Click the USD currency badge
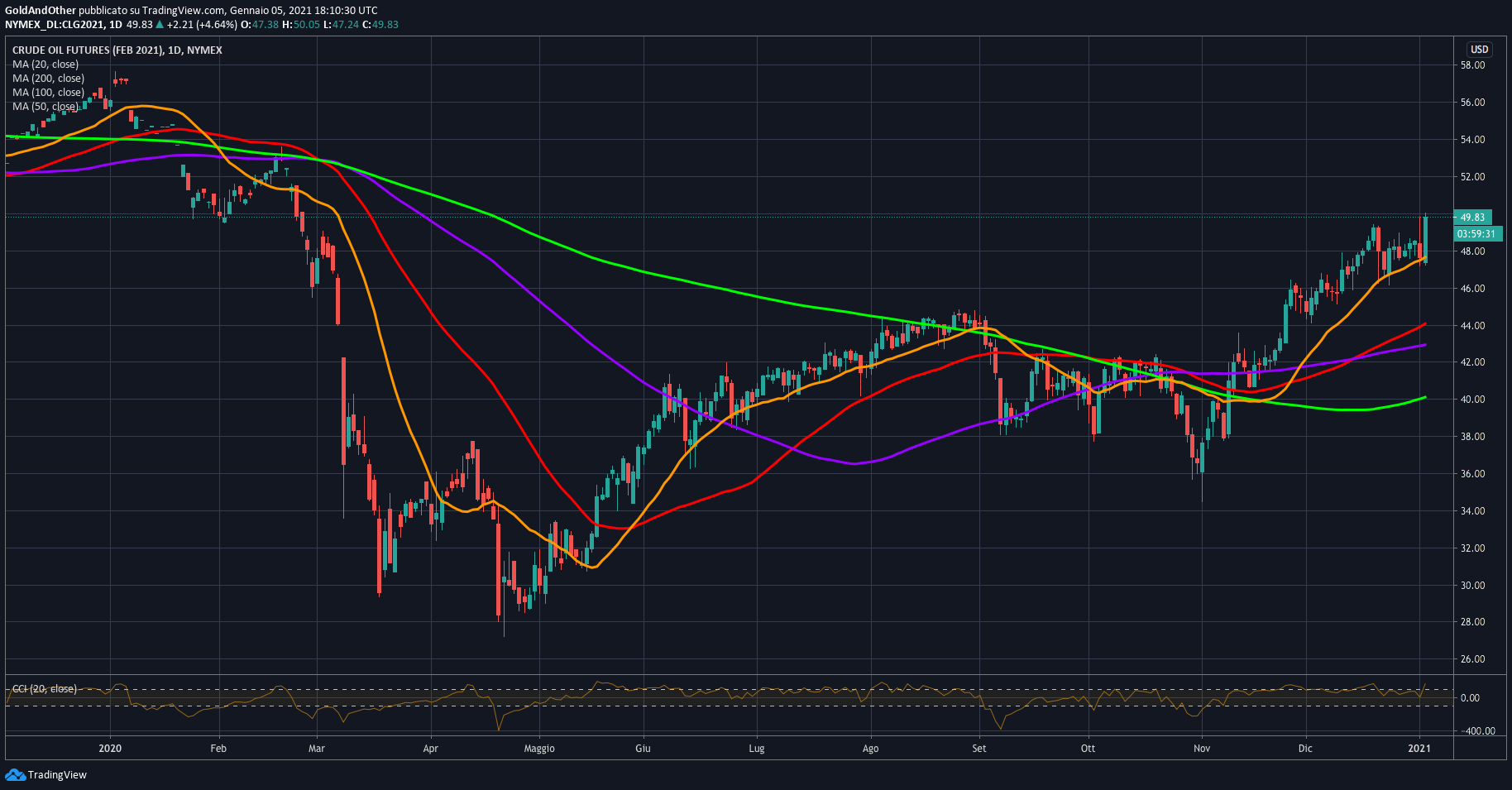The image size is (1512, 790). (1479, 50)
